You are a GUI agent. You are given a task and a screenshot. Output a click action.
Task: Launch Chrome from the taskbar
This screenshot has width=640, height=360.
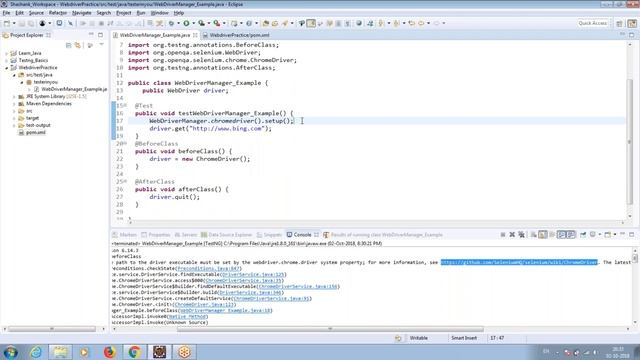click(x=134, y=352)
